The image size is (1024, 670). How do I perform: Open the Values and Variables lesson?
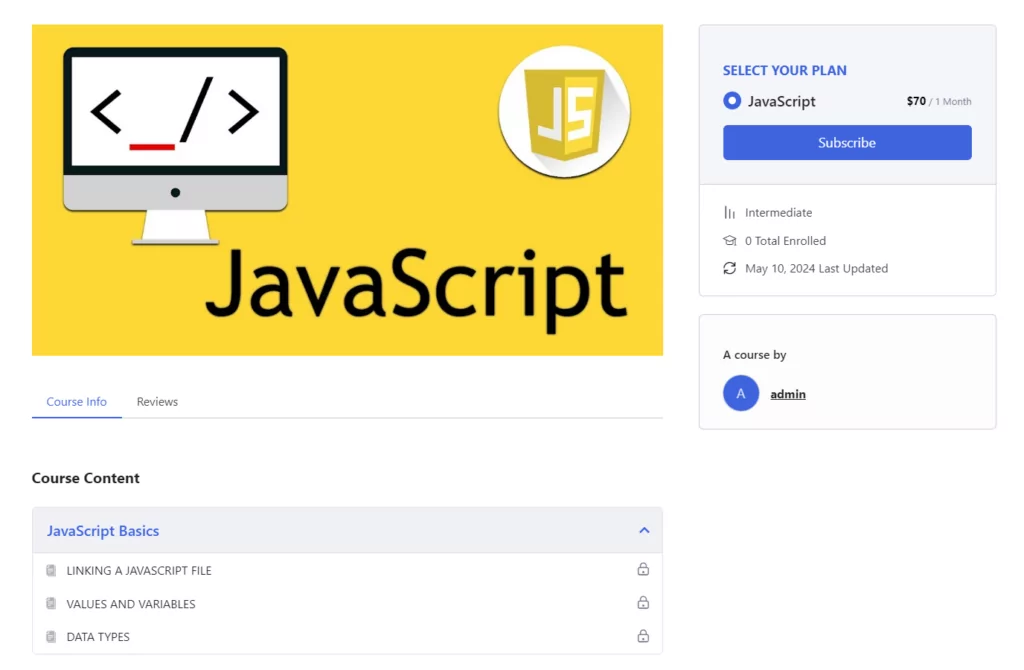click(x=131, y=604)
